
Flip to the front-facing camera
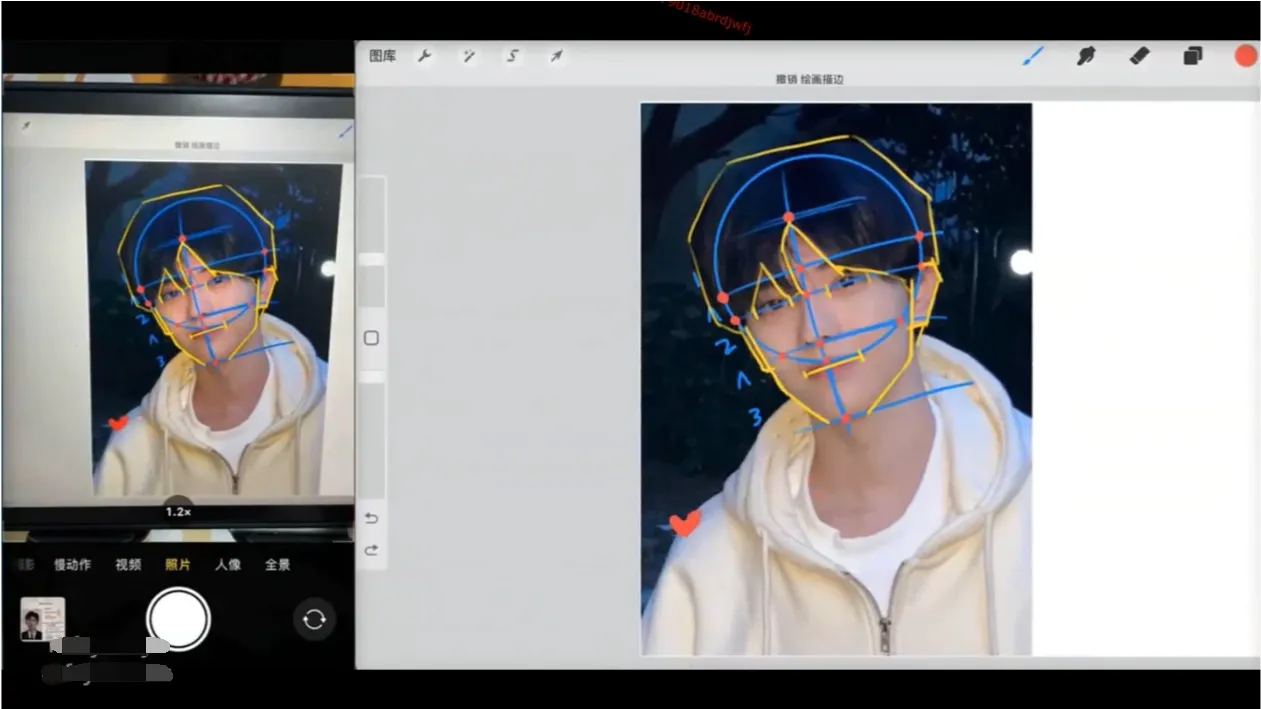(x=315, y=620)
